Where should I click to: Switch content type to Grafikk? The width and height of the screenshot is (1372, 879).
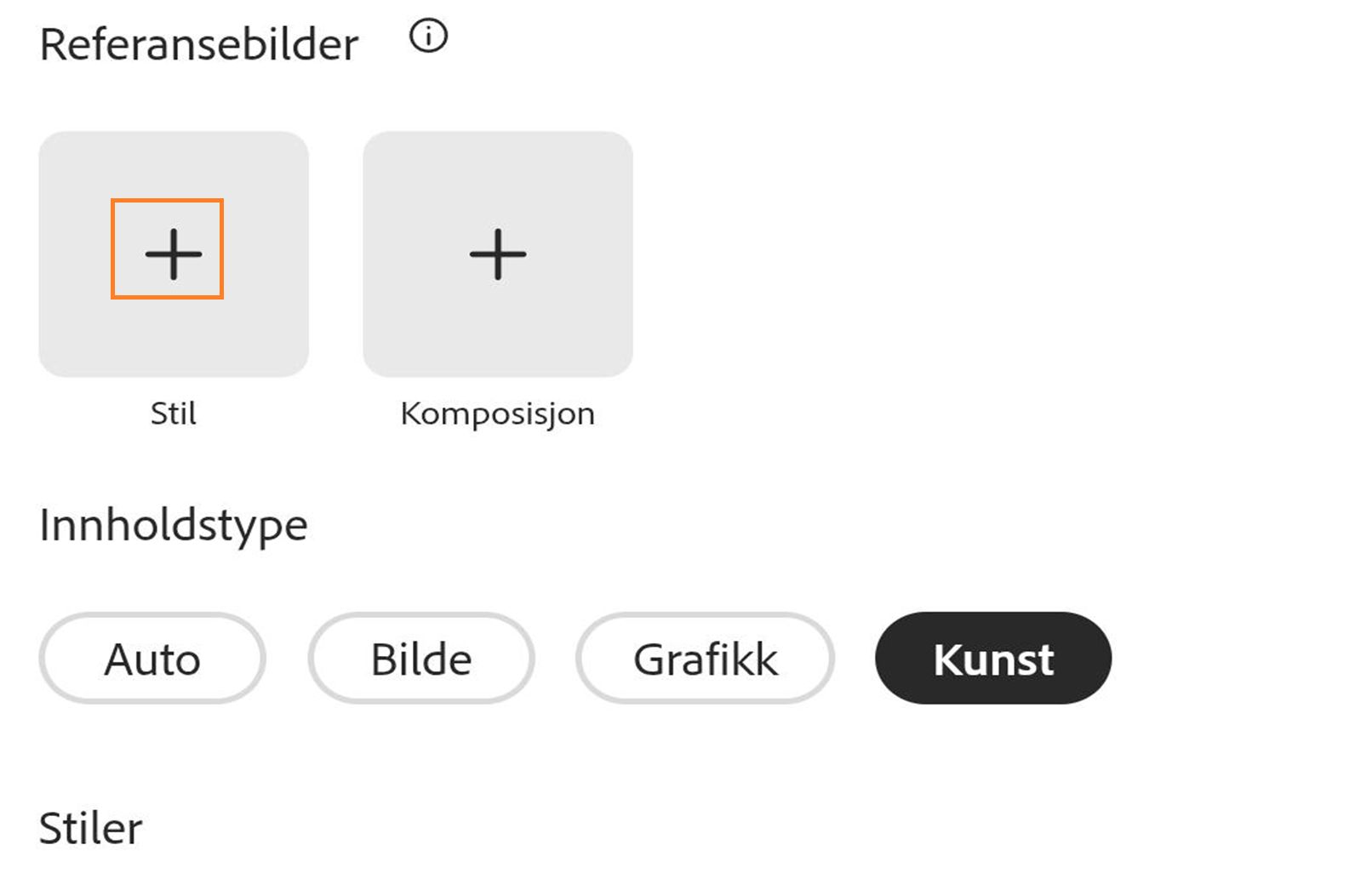[x=705, y=658]
